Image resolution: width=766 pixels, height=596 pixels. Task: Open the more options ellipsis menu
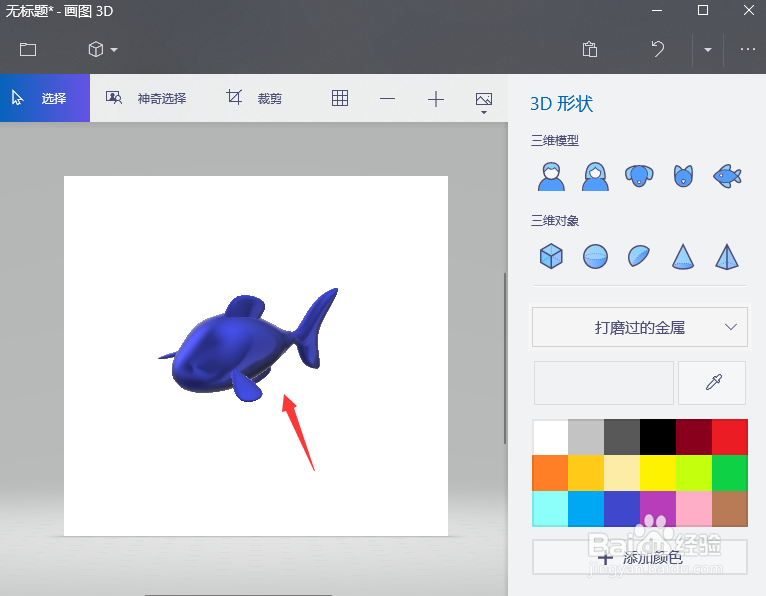coord(747,49)
